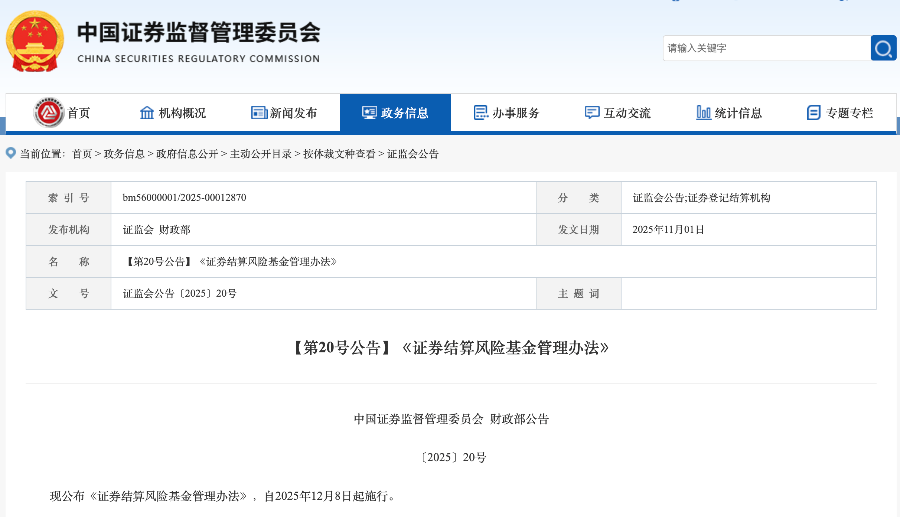Screen dimensions: 900x517
Task: Open the 办事服务 menu item
Action: pyautogui.click(x=516, y=113)
